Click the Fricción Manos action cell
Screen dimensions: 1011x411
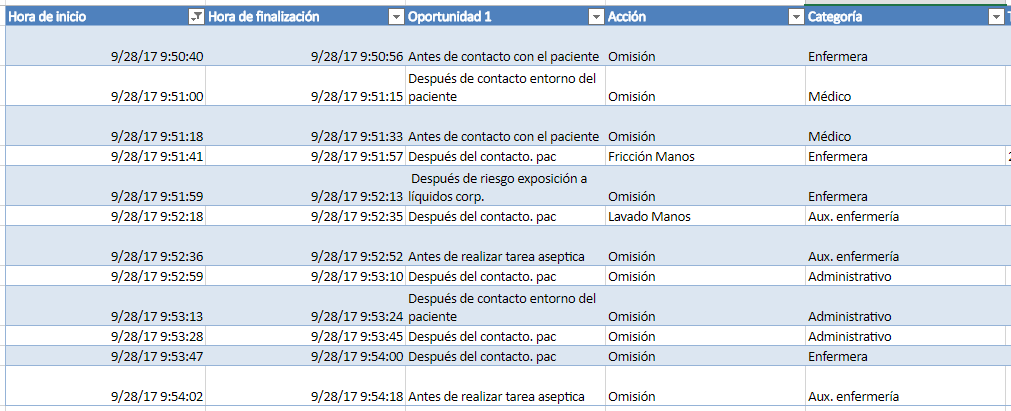(x=651, y=157)
